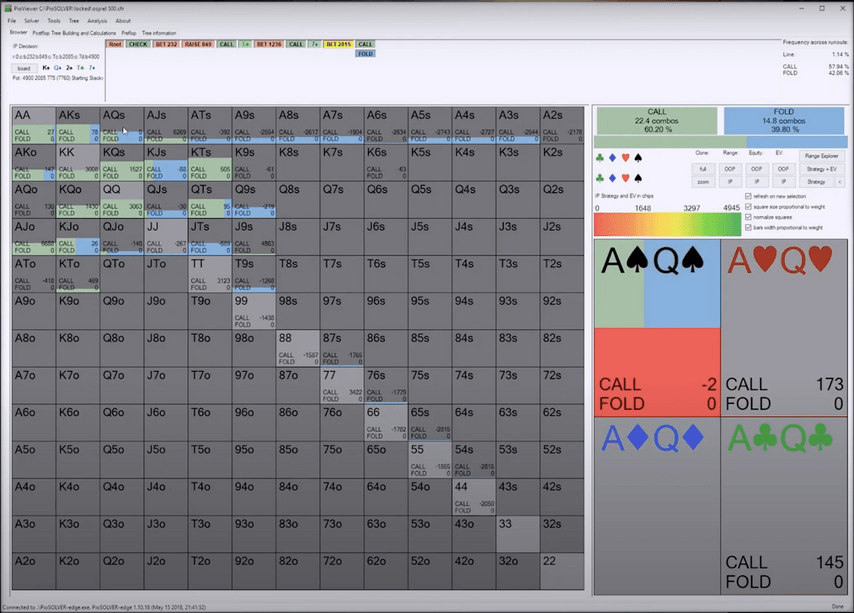Click the EV color gradient legend

tap(667, 225)
